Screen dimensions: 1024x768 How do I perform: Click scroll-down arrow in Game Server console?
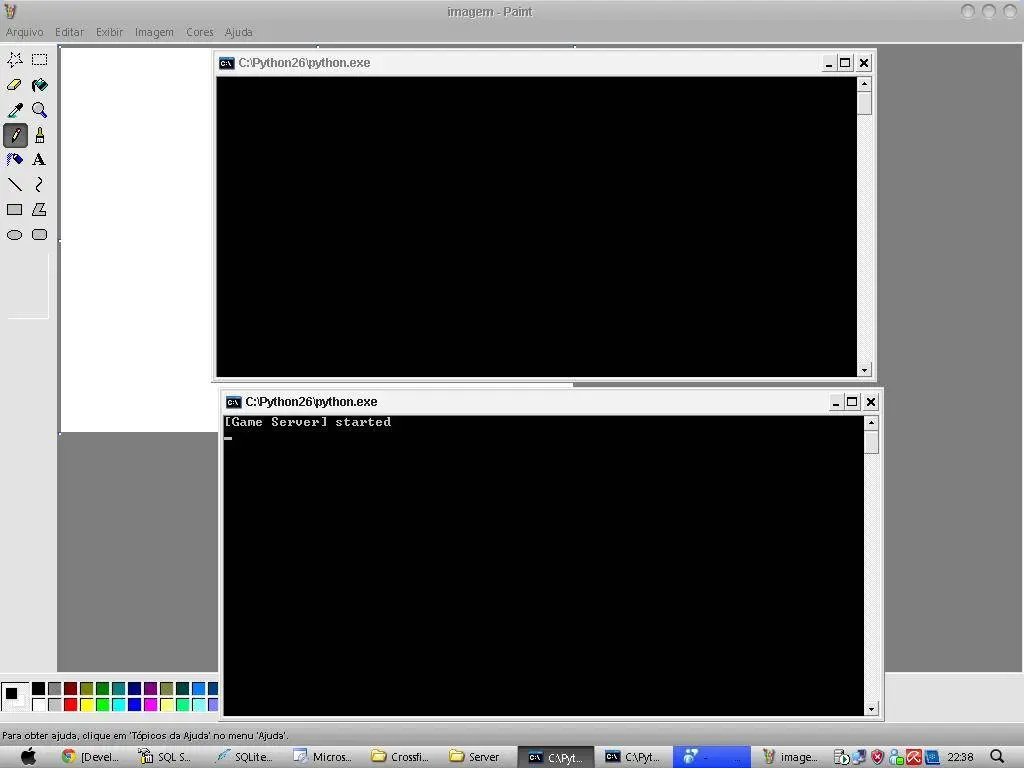pyautogui.click(x=871, y=709)
